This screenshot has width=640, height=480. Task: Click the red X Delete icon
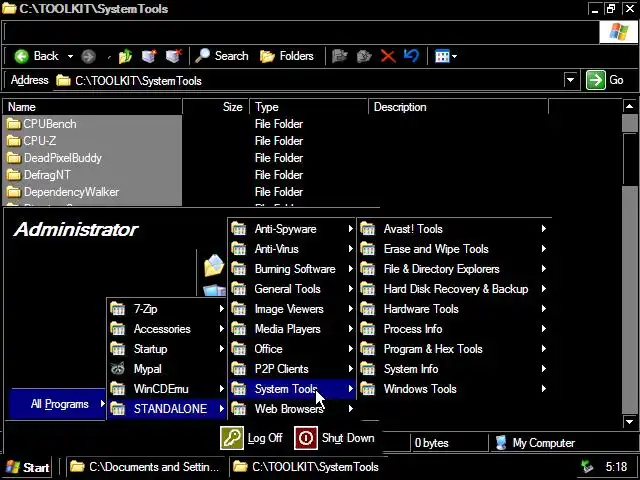pos(388,56)
